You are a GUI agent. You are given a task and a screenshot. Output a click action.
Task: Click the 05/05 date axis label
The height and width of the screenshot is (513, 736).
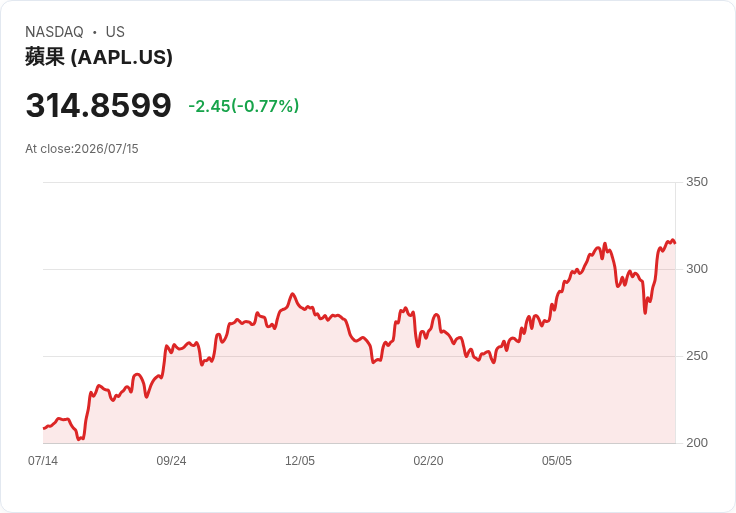click(x=557, y=461)
